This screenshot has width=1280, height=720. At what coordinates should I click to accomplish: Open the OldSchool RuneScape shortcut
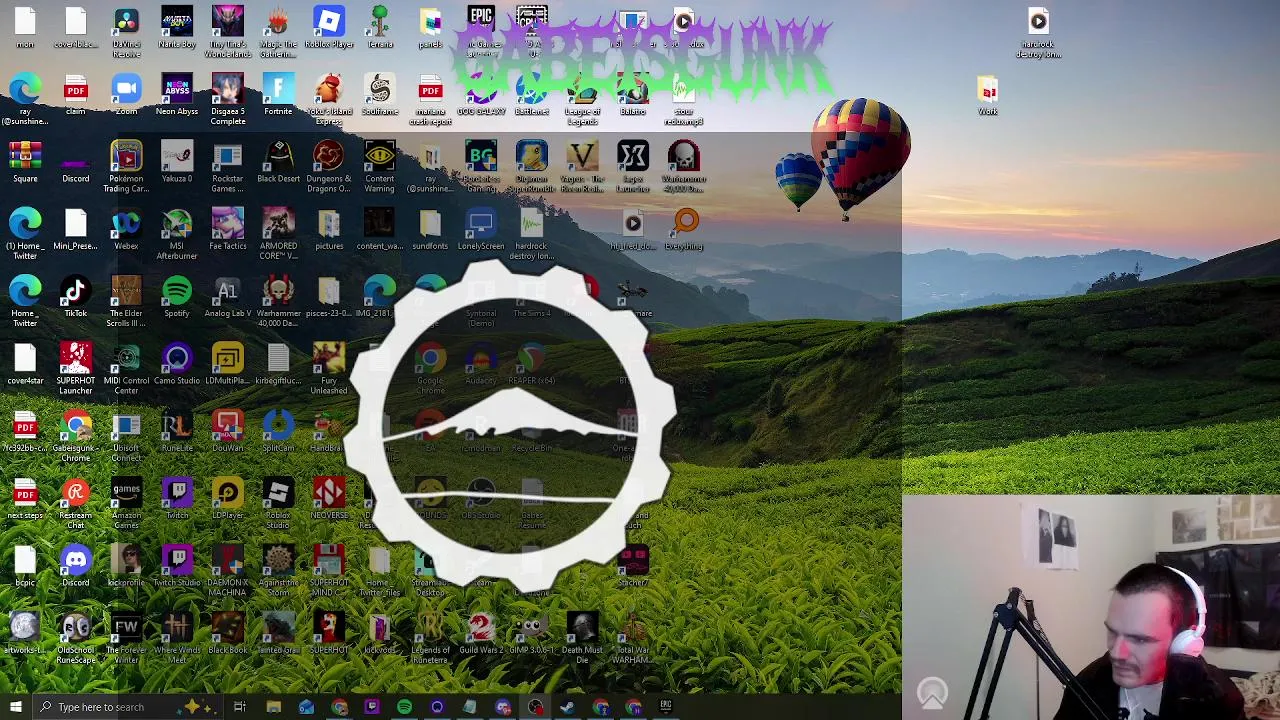[76, 638]
